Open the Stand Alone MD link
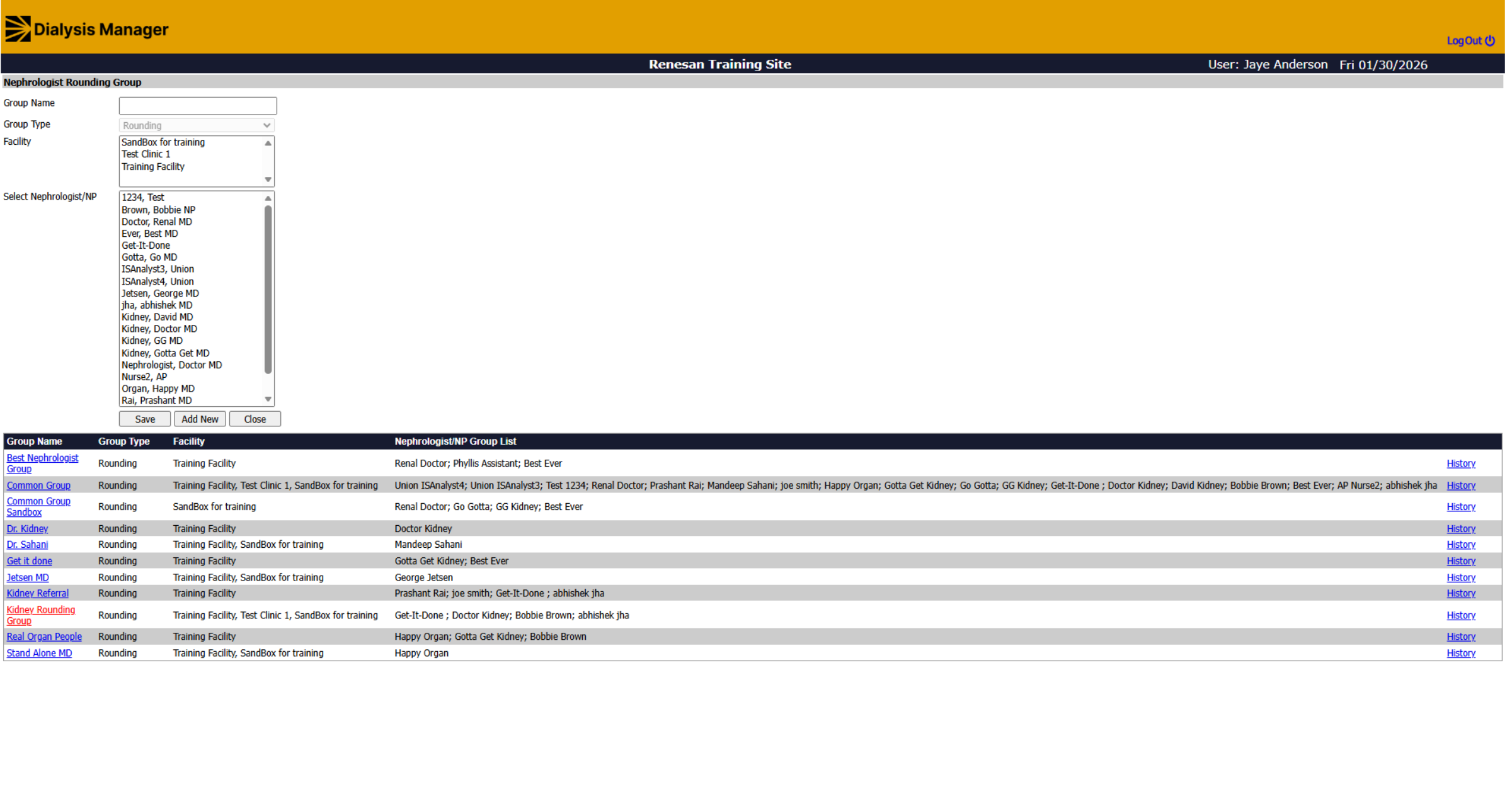 click(x=39, y=654)
